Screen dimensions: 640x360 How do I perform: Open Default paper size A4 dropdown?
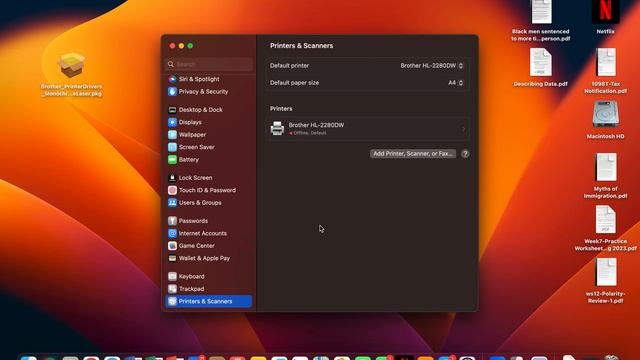456,83
